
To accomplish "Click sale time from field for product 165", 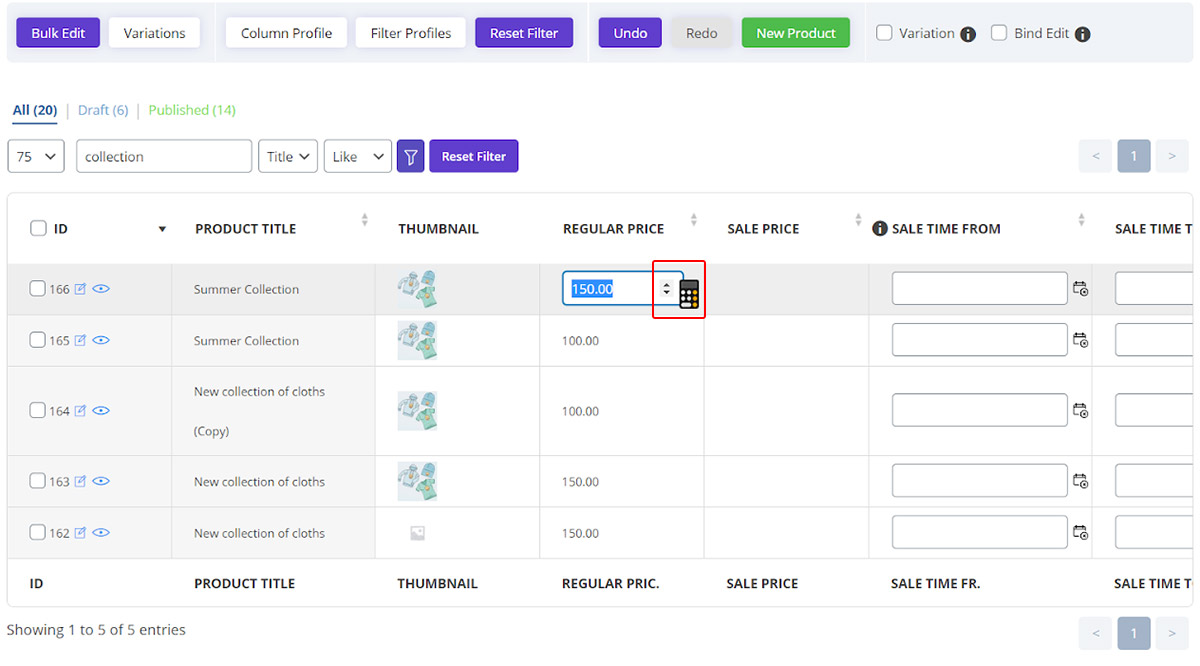I will pyautogui.click(x=980, y=340).
